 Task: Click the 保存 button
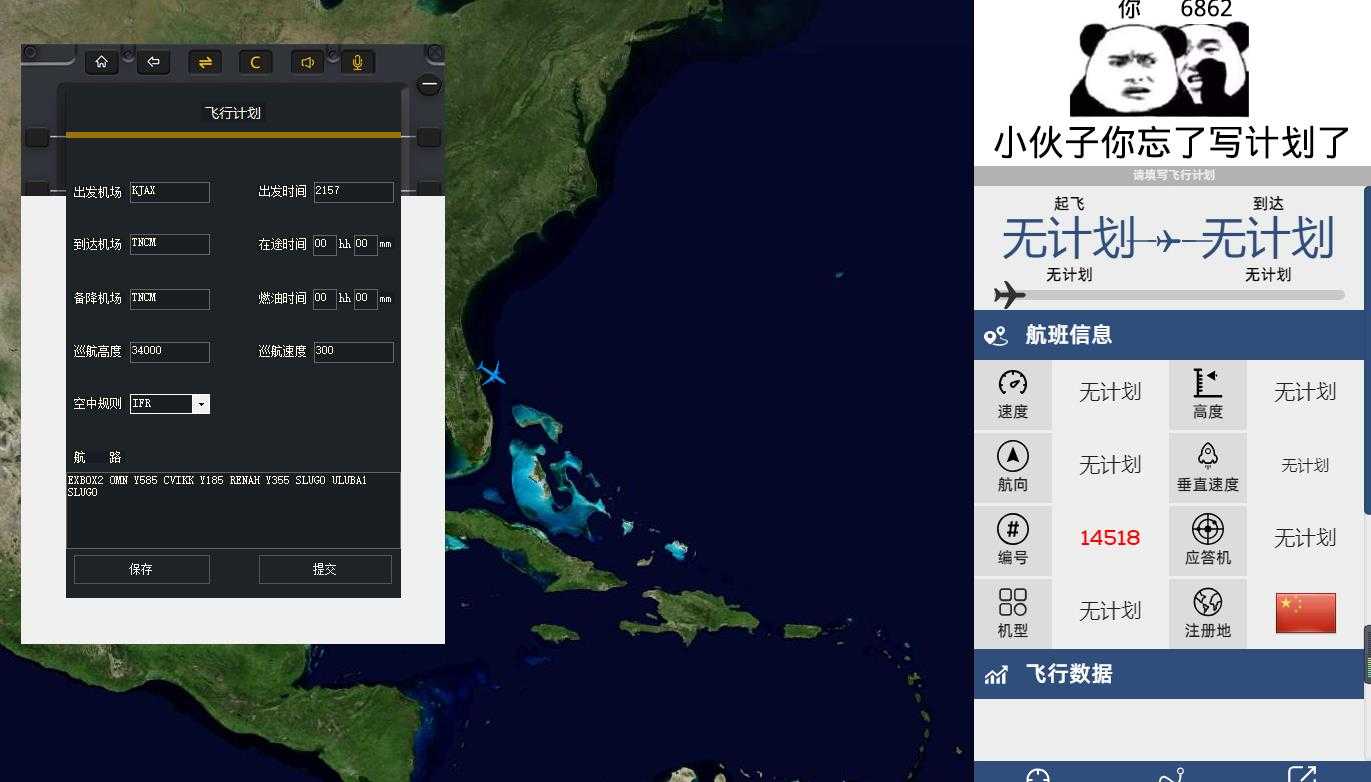(x=141, y=569)
